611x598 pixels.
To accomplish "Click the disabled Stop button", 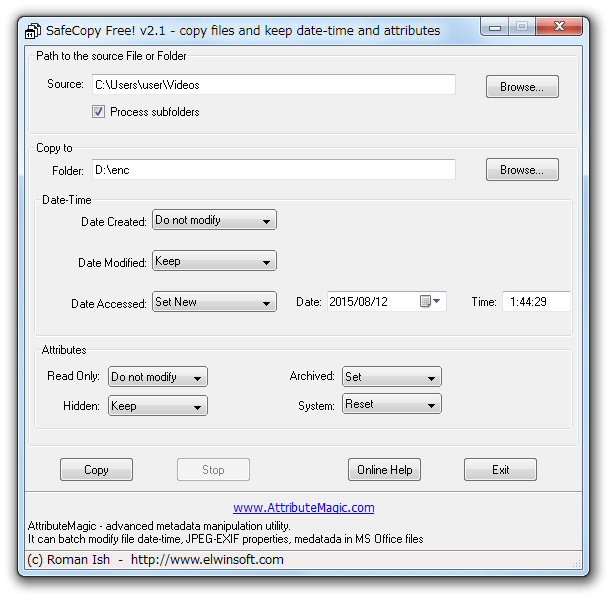I will 213,469.
